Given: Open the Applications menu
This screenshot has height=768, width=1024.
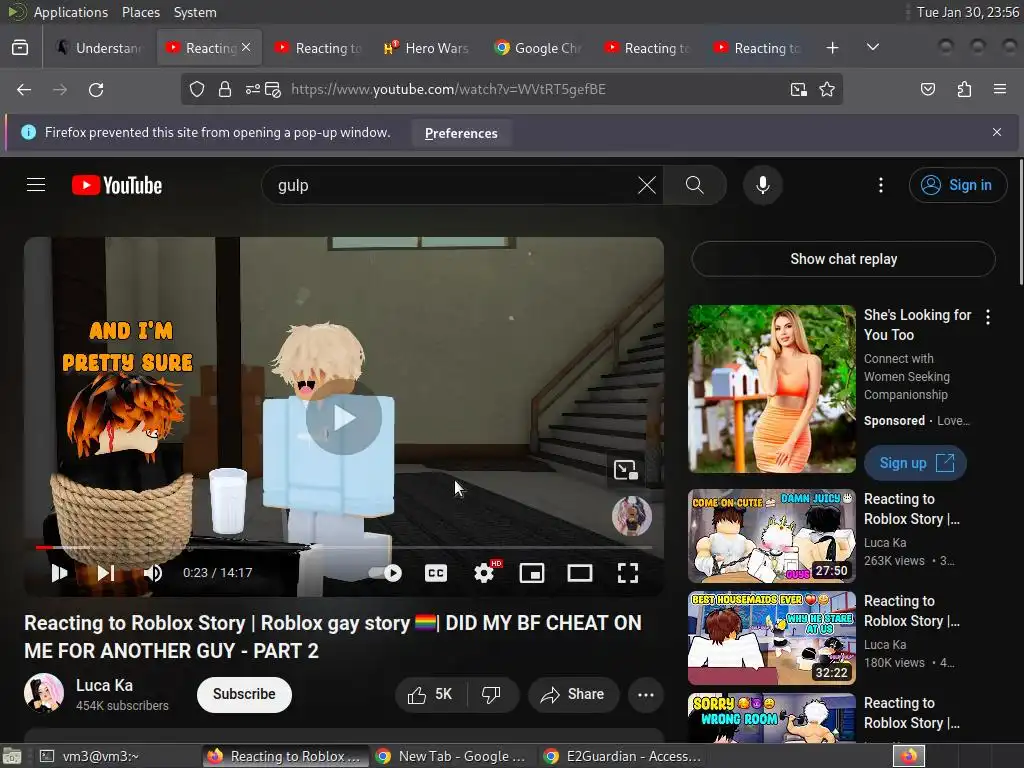Looking at the screenshot, I should tap(71, 12).
